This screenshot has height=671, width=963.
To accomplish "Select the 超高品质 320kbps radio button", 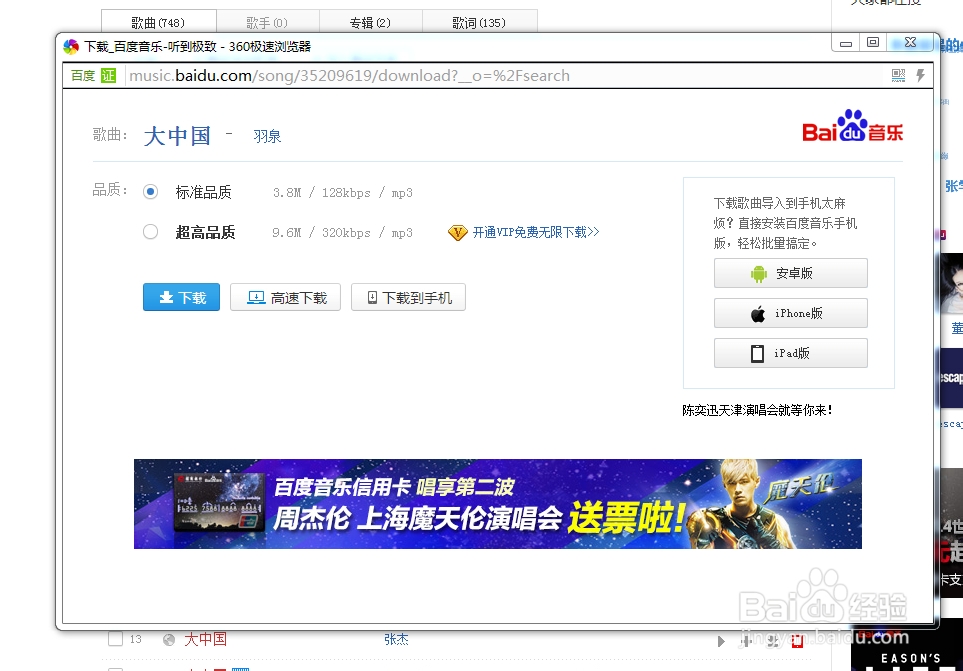I will coord(150,231).
